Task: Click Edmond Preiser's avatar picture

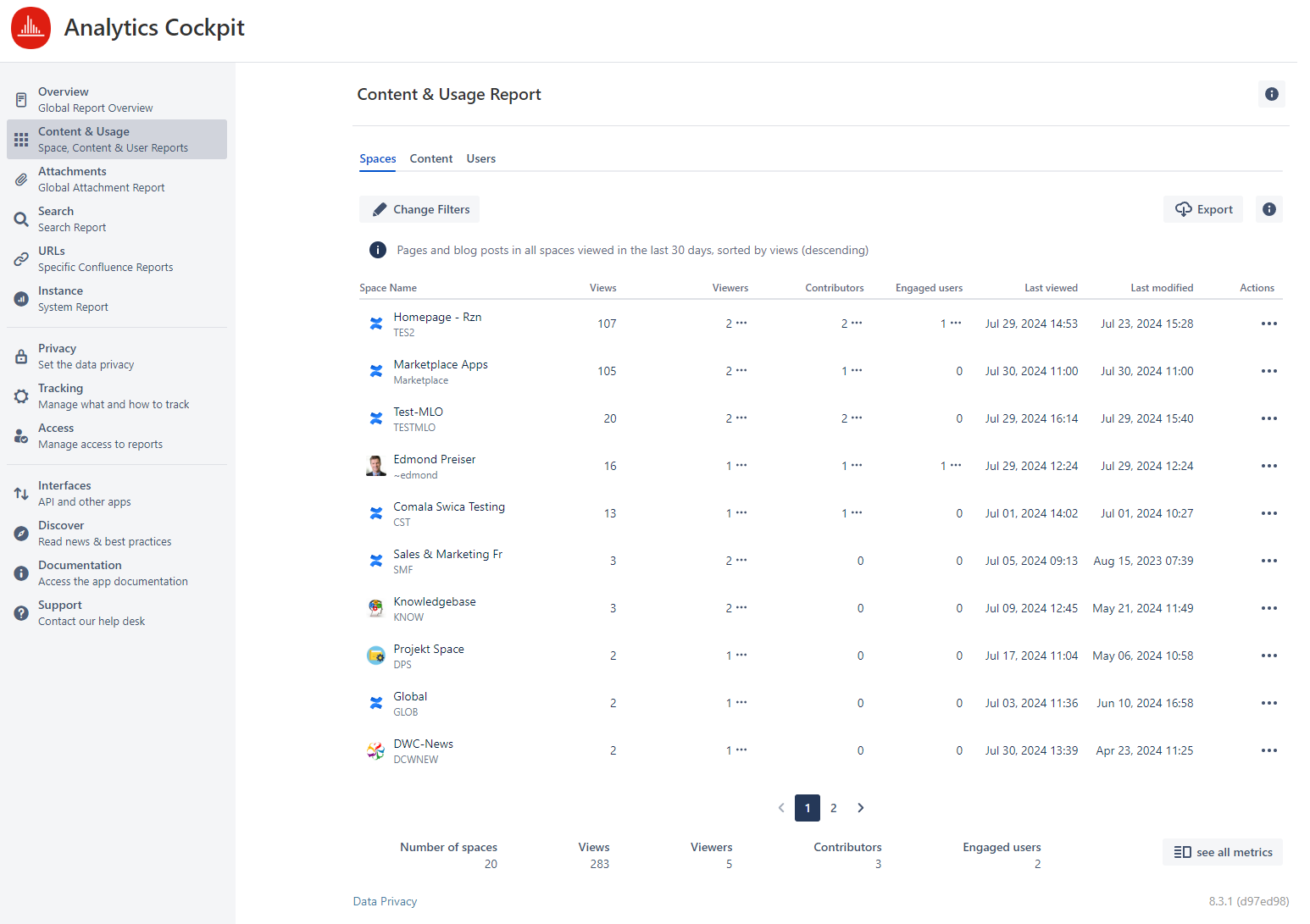Action: pyautogui.click(x=375, y=466)
